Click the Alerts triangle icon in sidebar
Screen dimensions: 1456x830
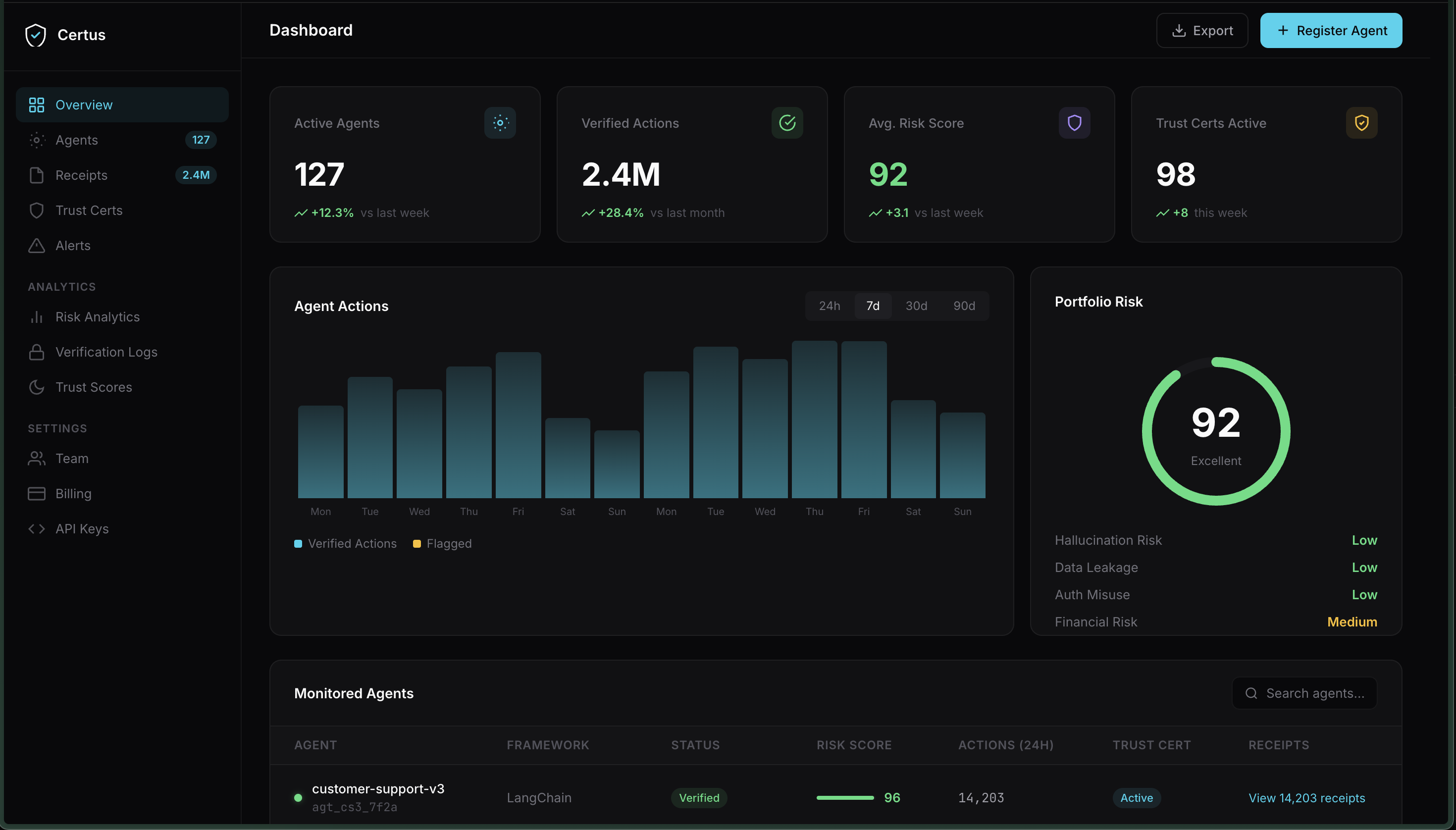pyautogui.click(x=37, y=246)
